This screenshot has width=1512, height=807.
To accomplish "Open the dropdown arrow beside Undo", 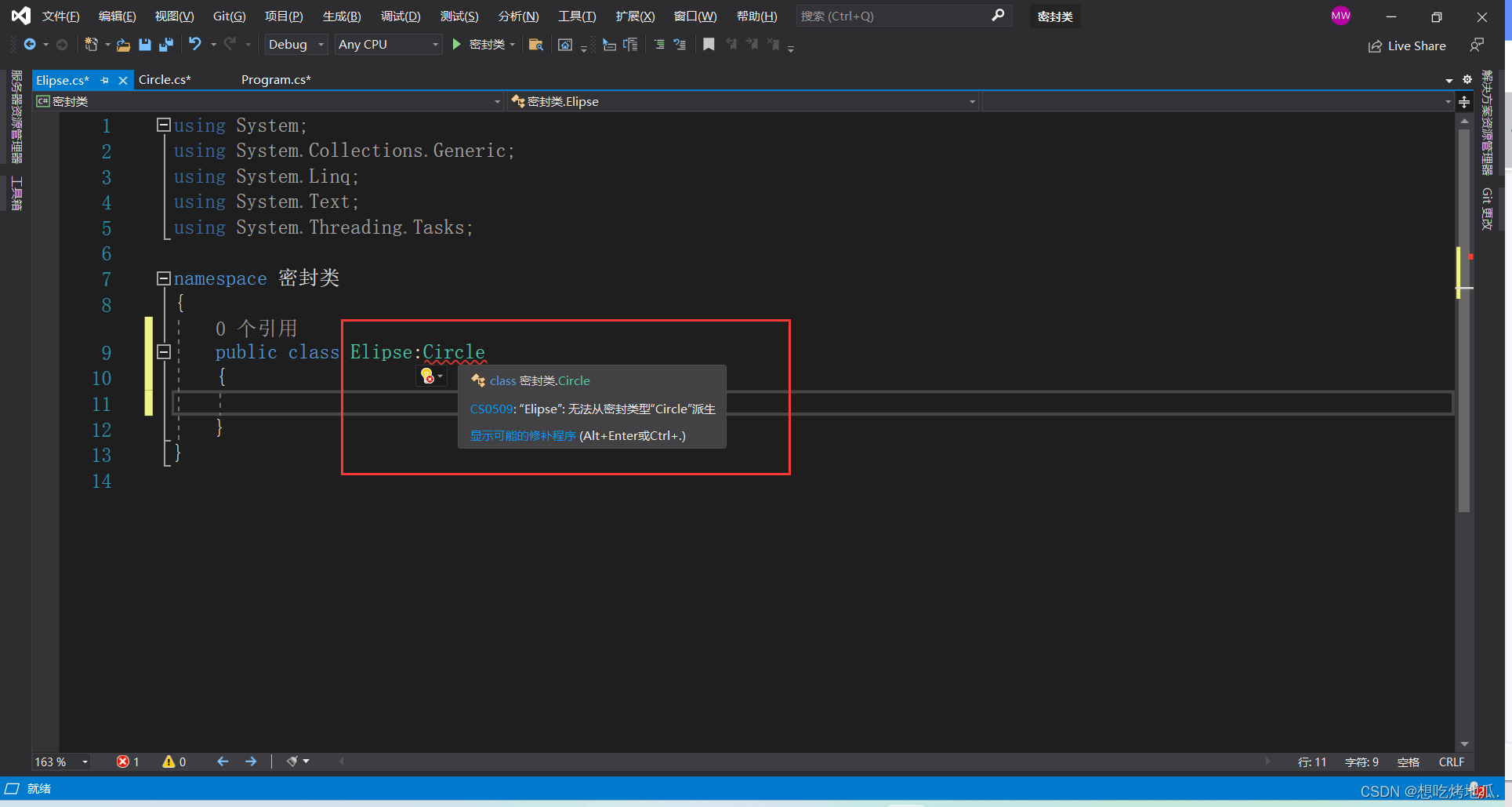I will [x=213, y=45].
